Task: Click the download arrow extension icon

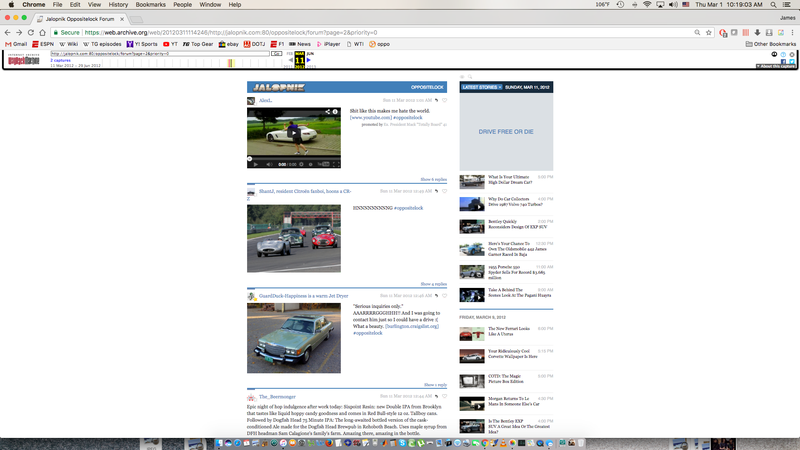Action: coord(757,32)
